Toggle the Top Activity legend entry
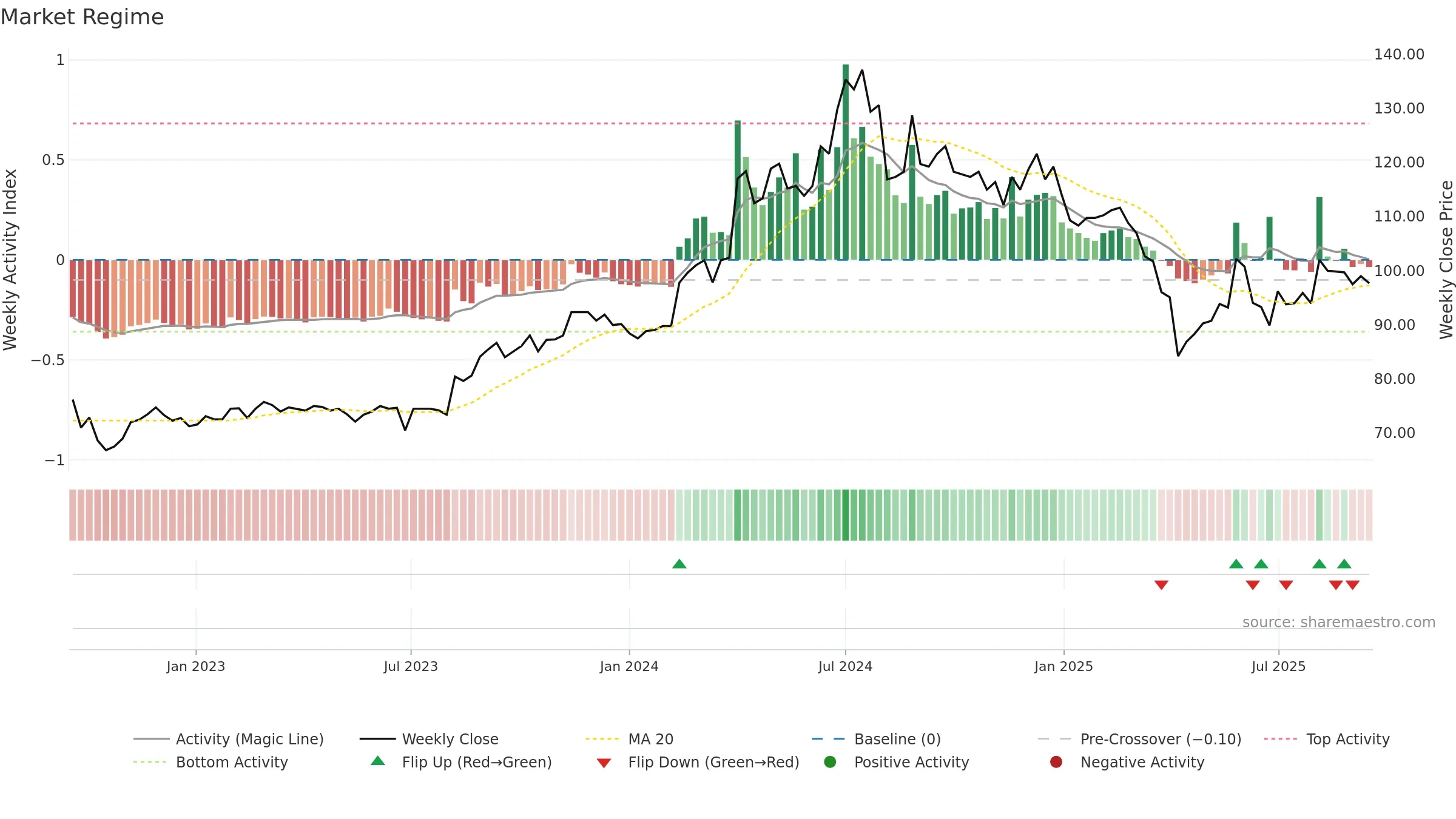The height and width of the screenshot is (819, 1456). 1327,739
